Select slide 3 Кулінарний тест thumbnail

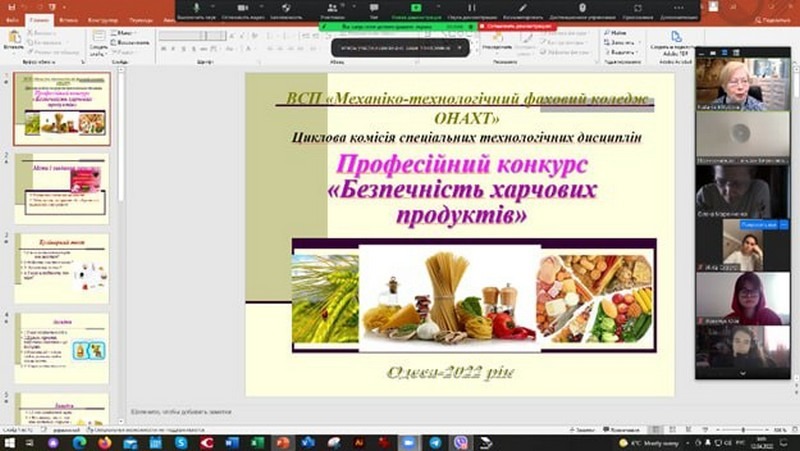[62, 268]
